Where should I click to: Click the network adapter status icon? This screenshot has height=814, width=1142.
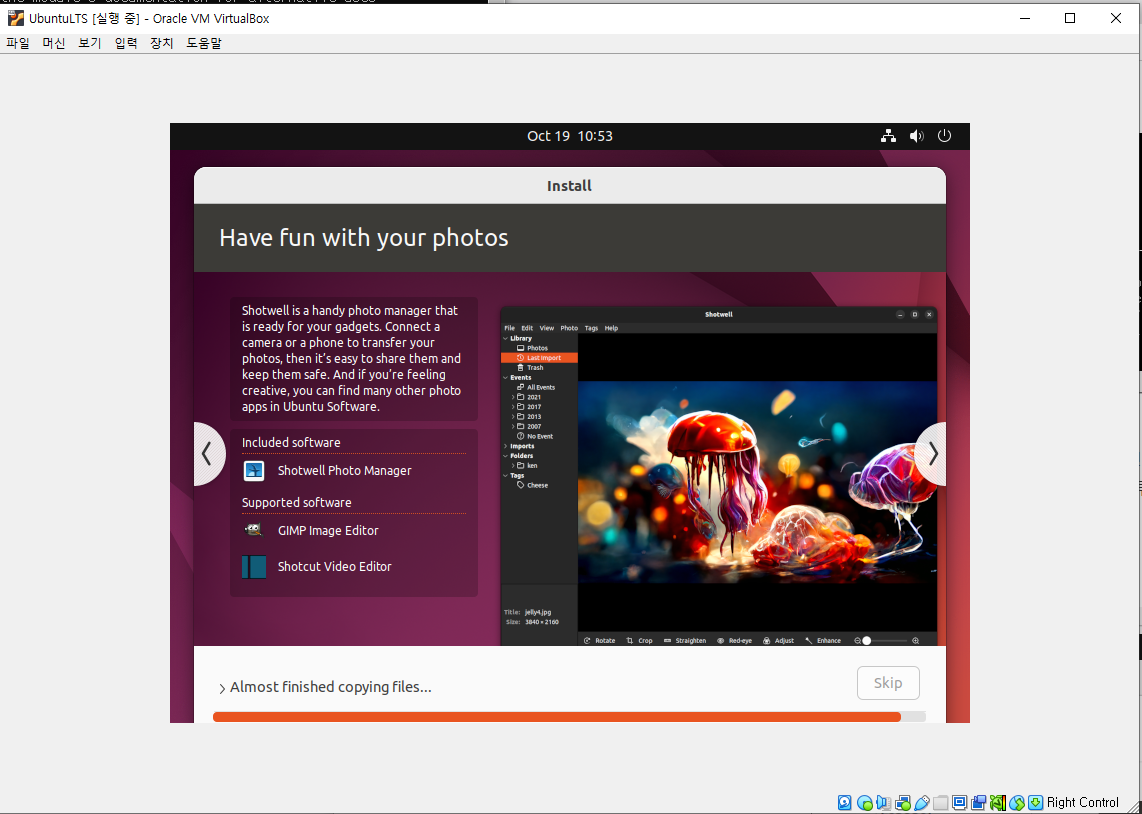point(903,802)
